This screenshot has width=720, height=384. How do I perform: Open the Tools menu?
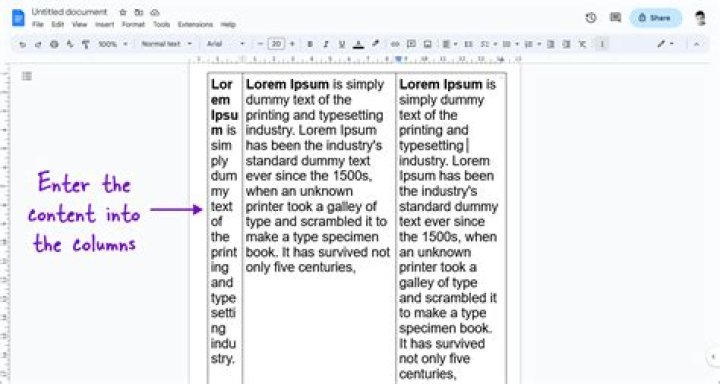pos(161,24)
